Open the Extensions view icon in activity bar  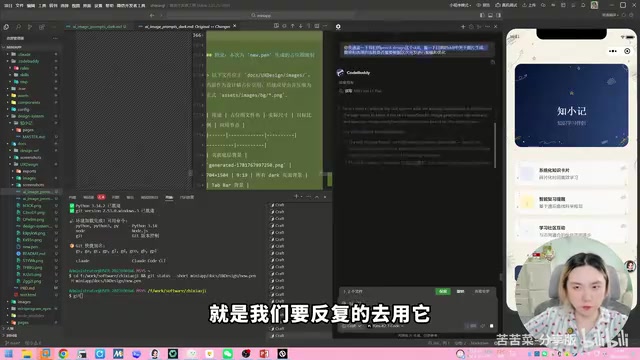42,27
